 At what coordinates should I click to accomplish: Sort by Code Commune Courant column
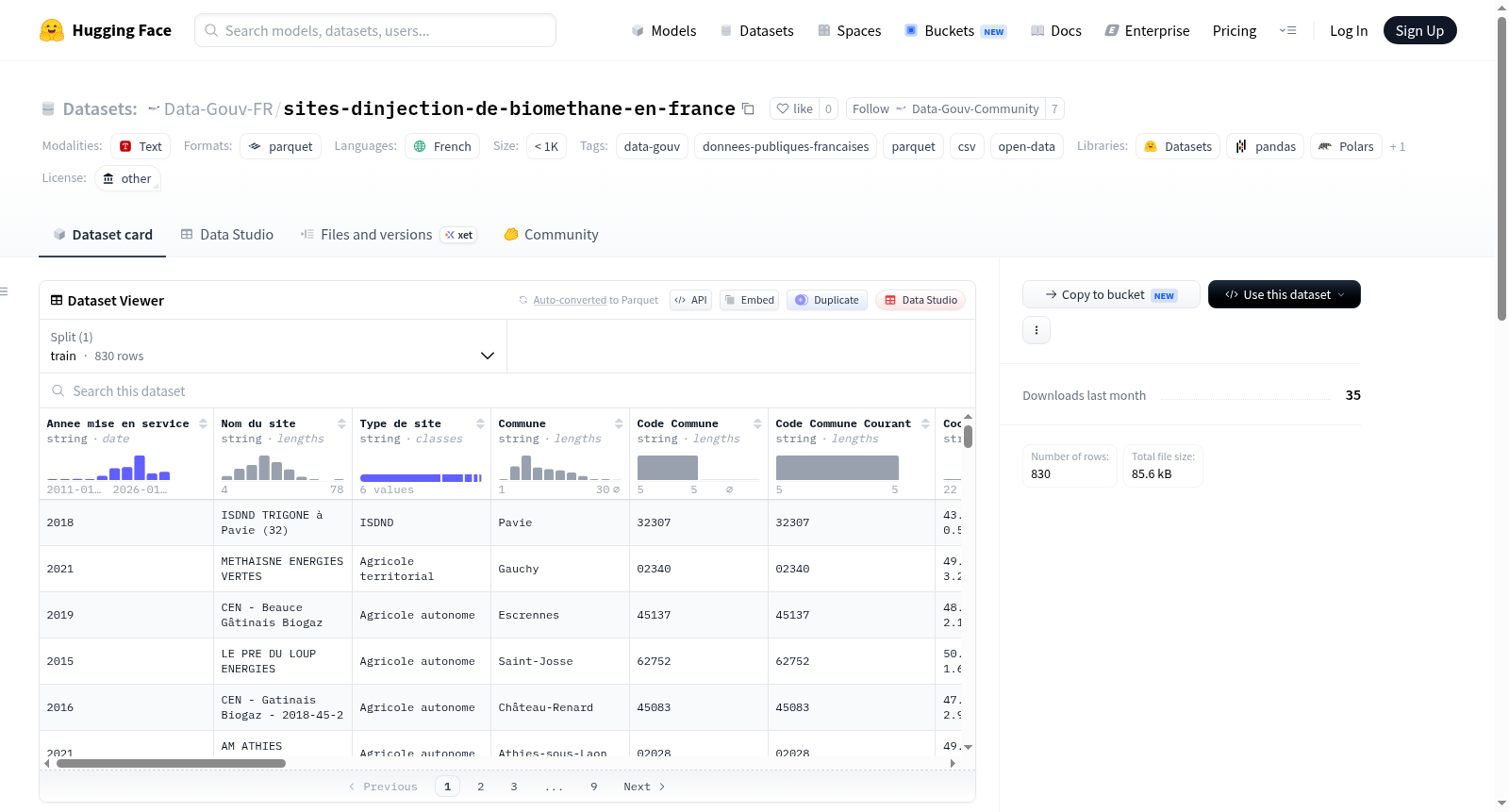[925, 424]
